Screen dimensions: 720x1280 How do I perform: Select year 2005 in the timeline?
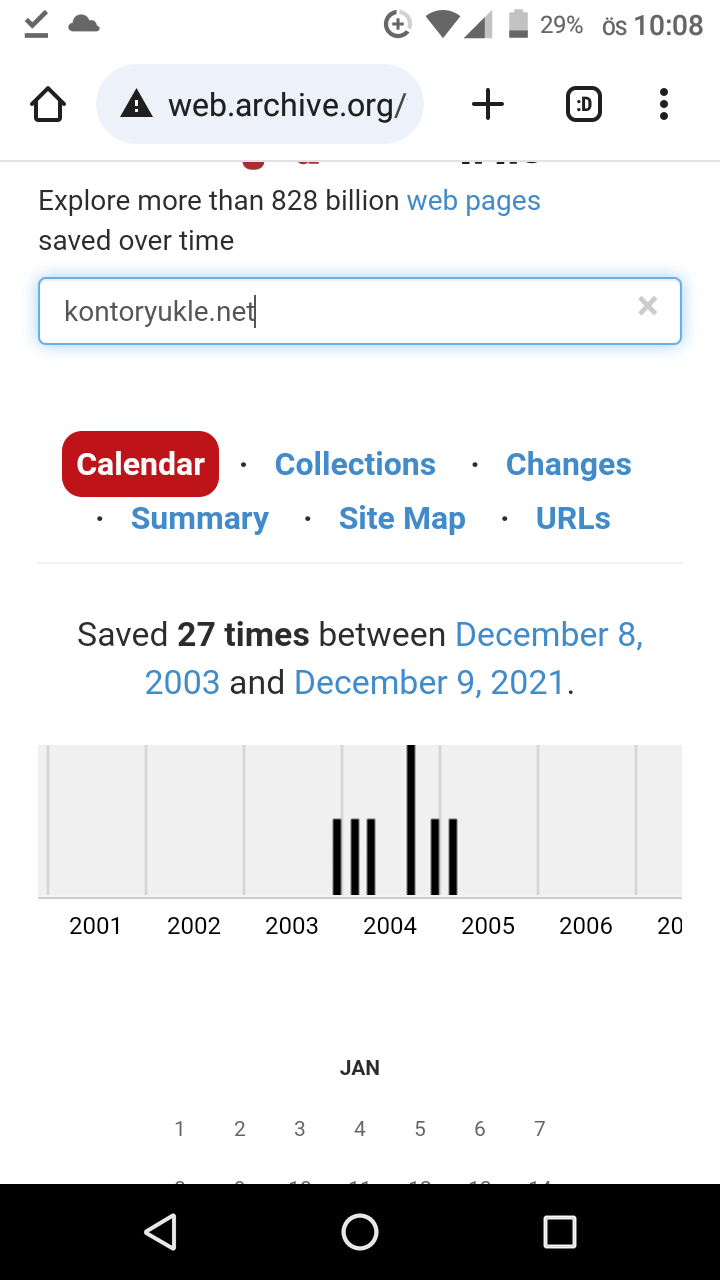(488, 925)
